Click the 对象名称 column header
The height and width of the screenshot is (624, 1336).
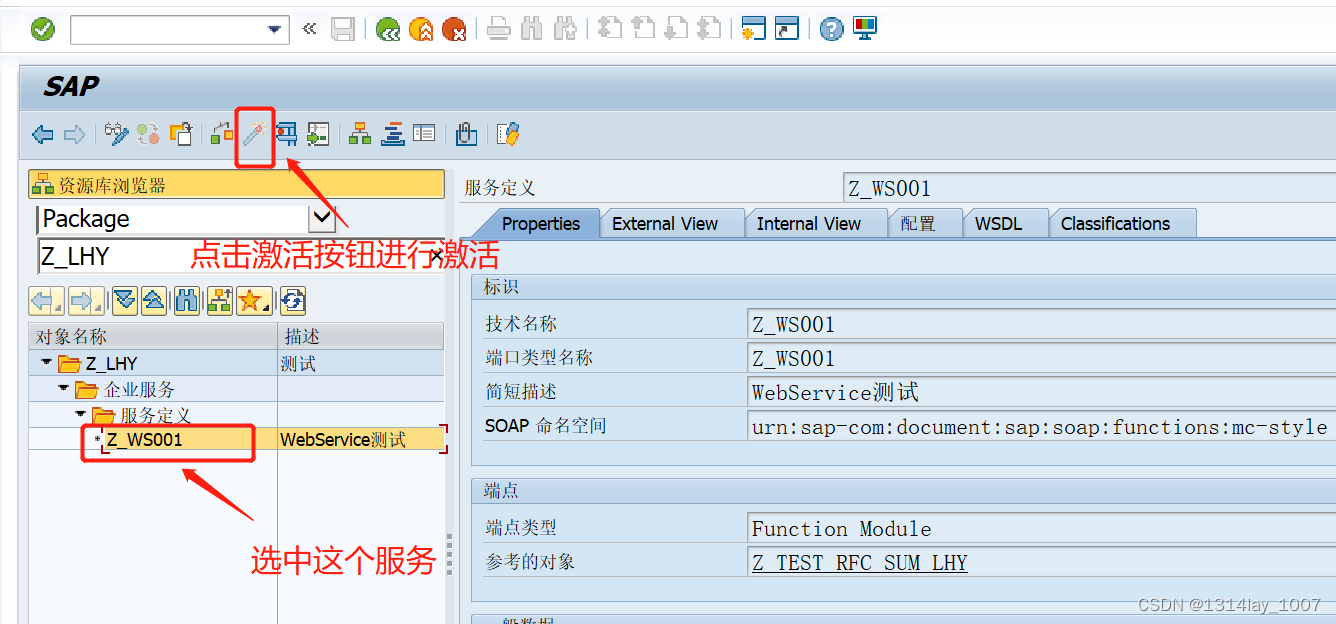click(x=153, y=336)
